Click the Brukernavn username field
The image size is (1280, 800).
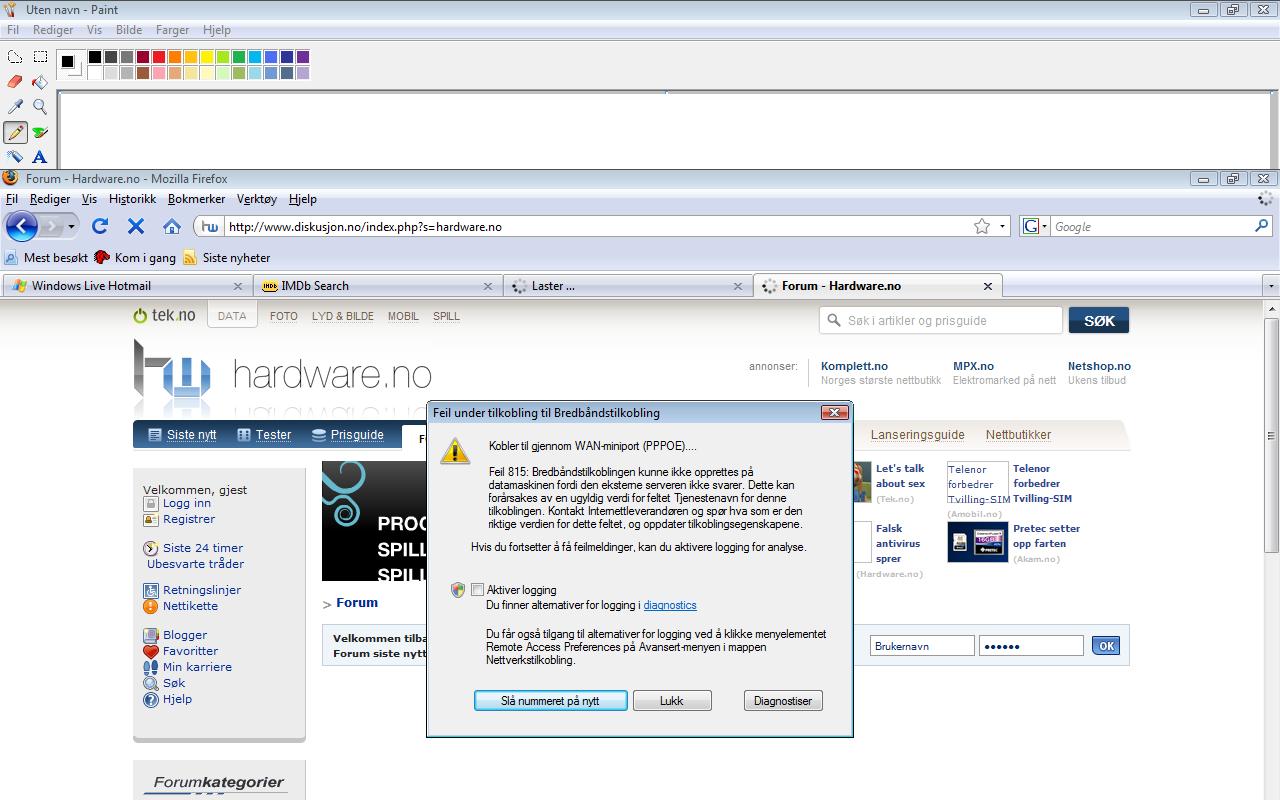pyautogui.click(x=922, y=646)
